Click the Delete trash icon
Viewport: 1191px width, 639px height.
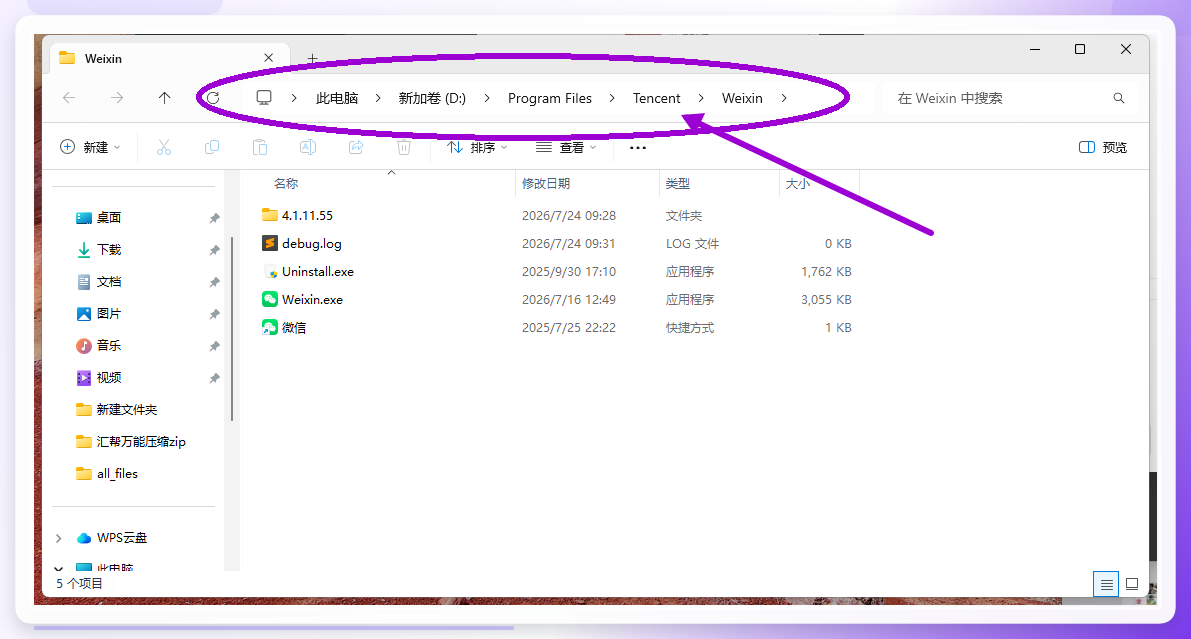point(404,147)
